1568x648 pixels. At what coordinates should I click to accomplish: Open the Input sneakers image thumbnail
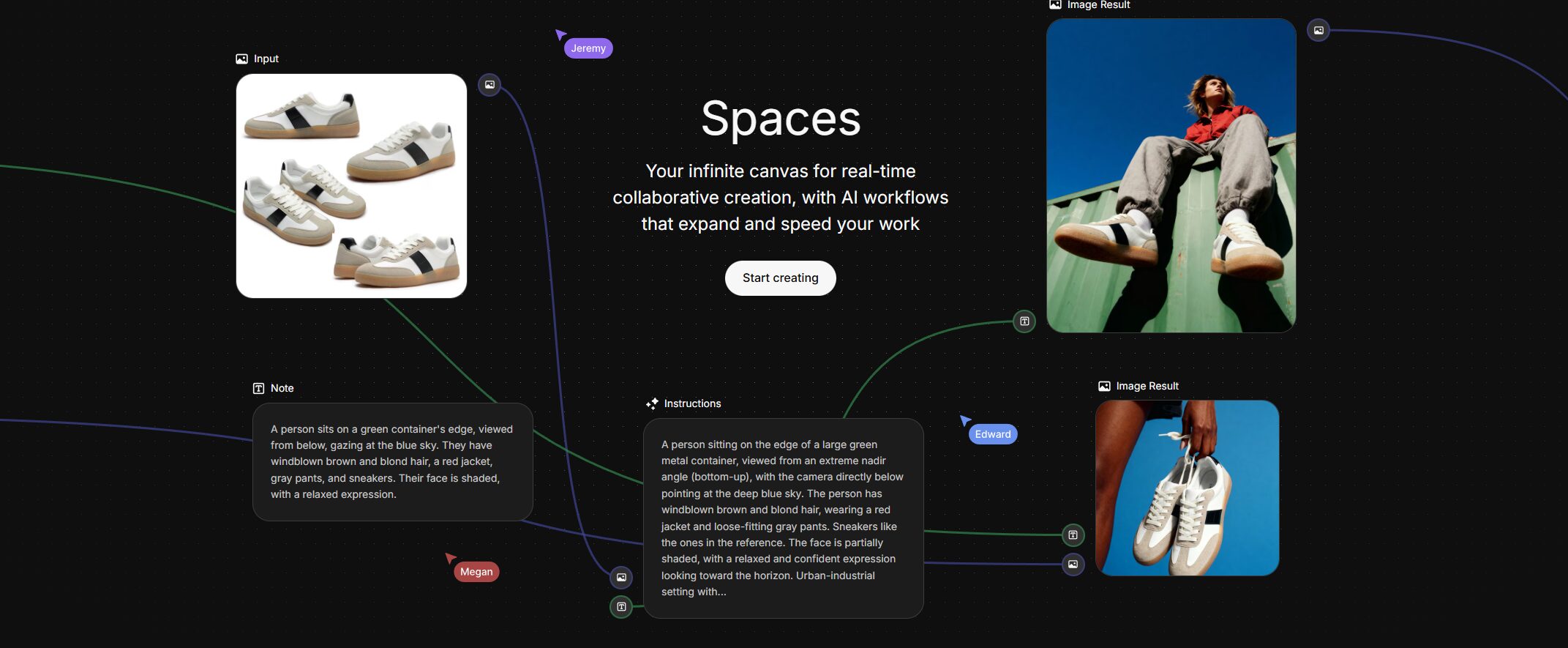click(351, 186)
